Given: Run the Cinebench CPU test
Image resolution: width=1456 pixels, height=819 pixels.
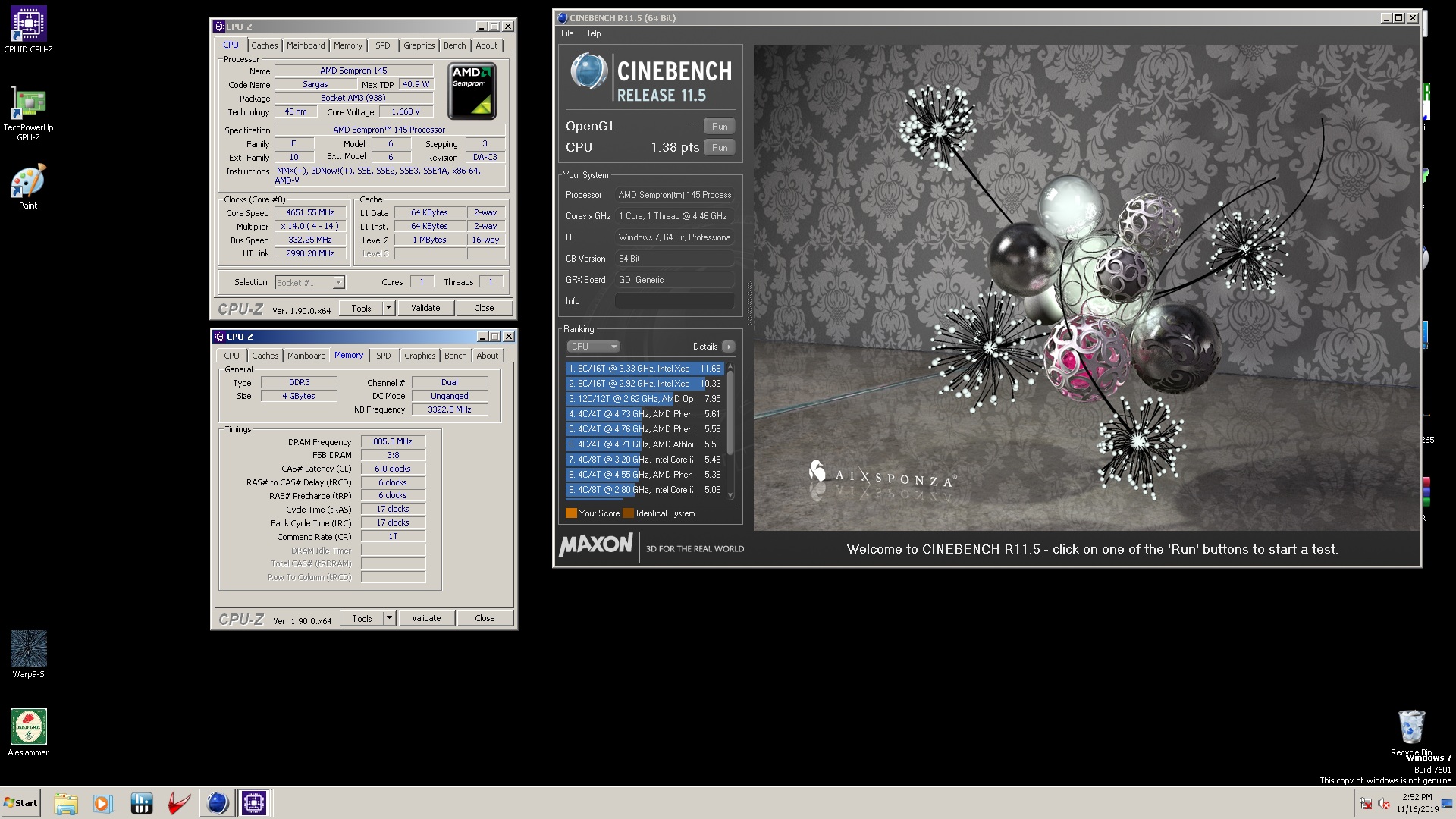Looking at the screenshot, I should pos(720,148).
